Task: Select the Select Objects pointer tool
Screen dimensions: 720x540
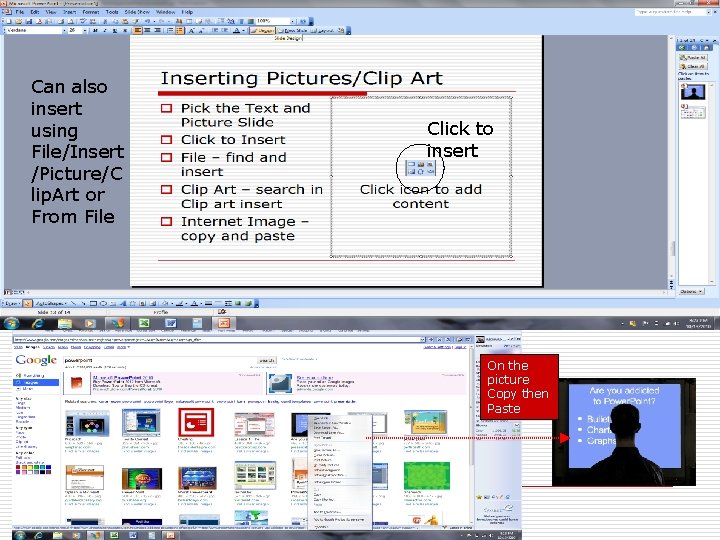Action: 28,304
